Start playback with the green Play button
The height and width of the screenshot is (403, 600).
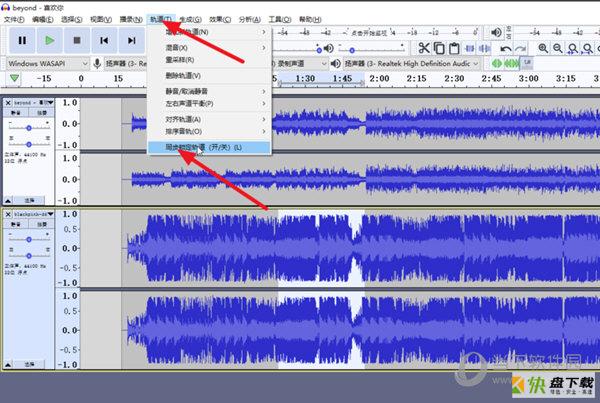click(49, 40)
